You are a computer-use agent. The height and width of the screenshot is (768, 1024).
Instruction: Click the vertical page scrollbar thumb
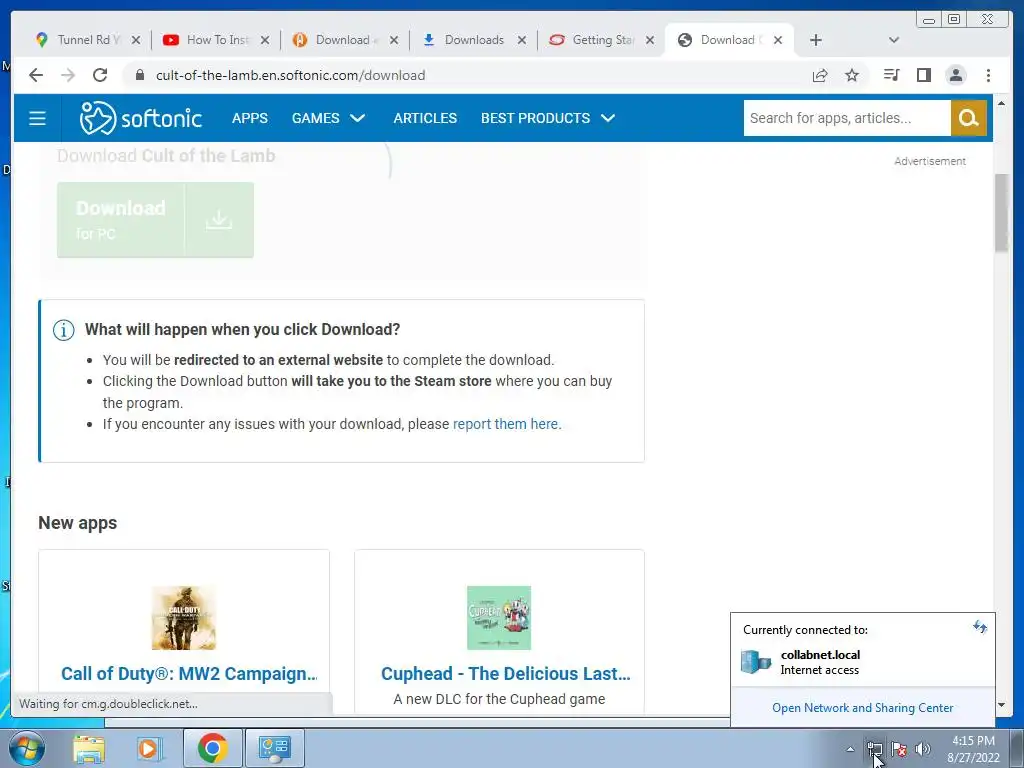pos(1001,212)
